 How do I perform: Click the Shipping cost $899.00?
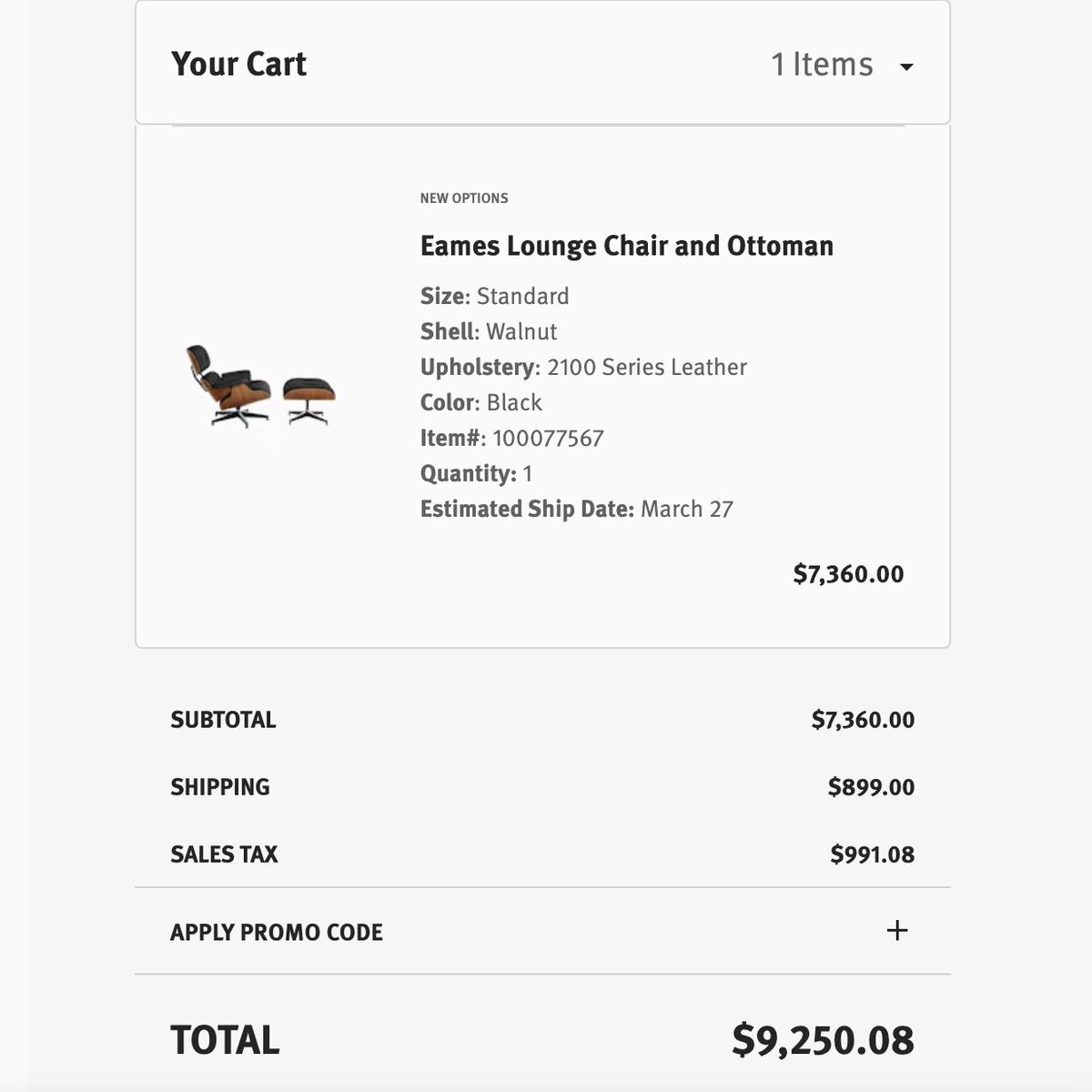pos(871,787)
